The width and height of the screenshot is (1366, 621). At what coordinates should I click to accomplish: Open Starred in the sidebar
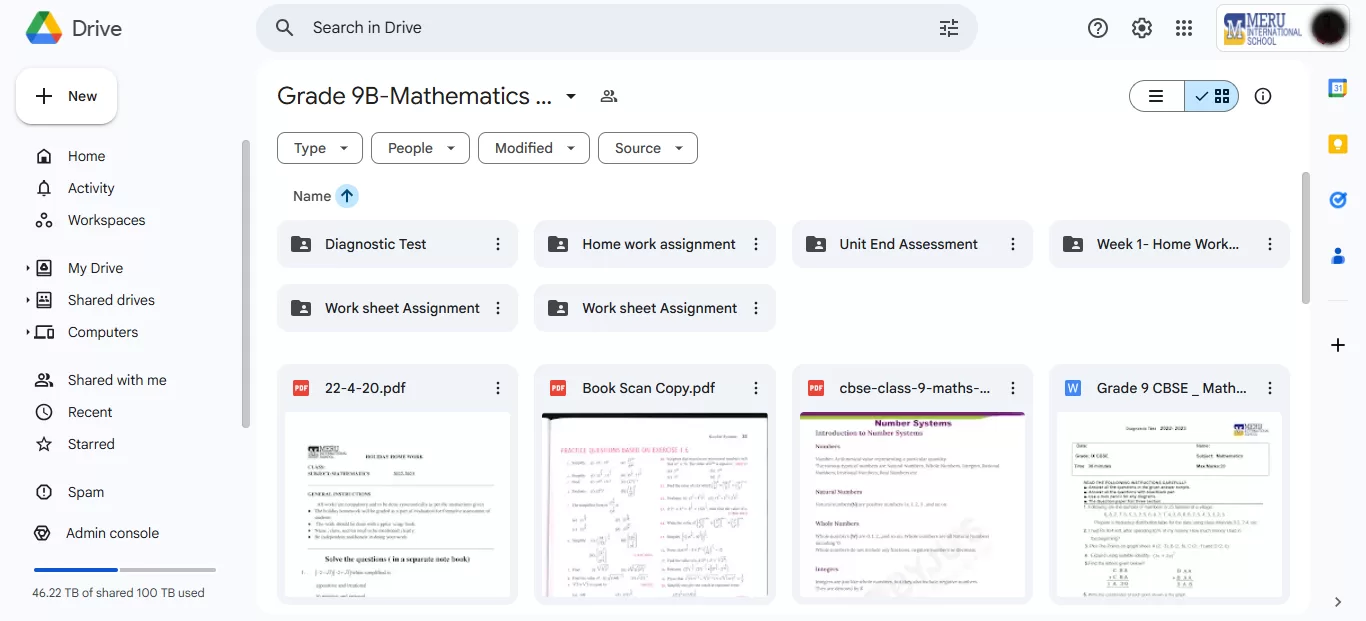[91, 444]
